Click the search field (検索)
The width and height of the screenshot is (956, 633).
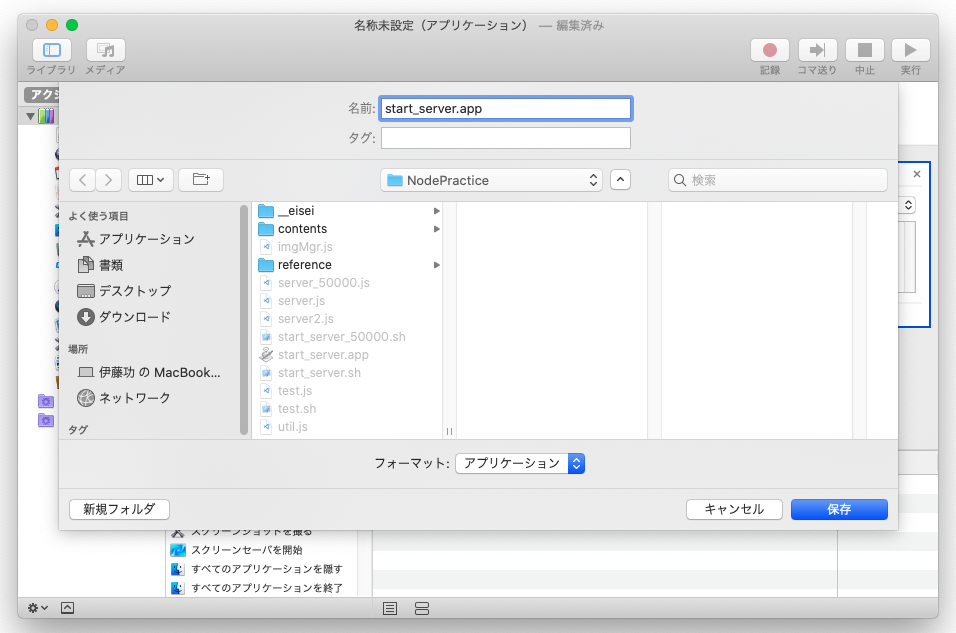pos(778,180)
